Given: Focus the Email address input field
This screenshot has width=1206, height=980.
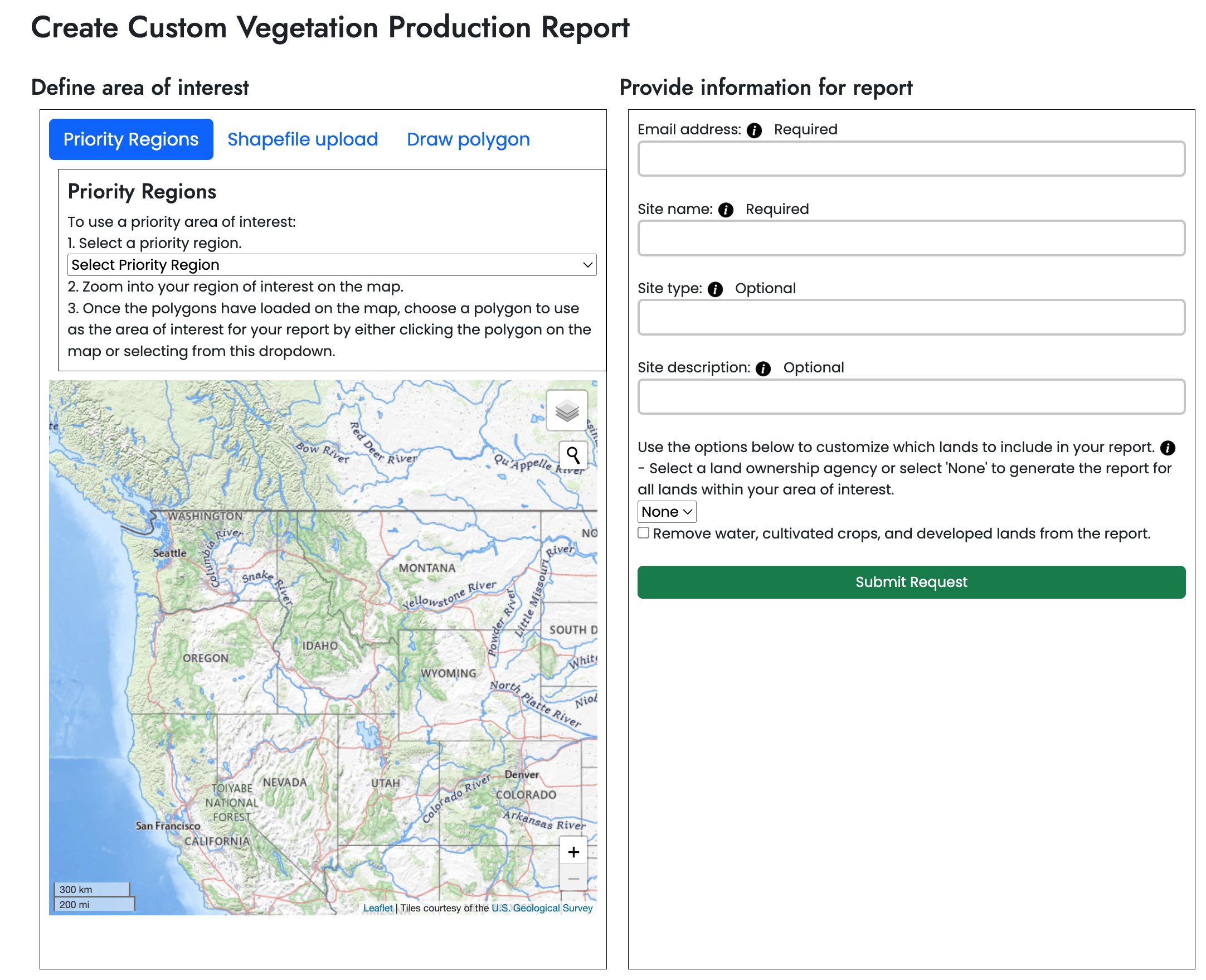Looking at the screenshot, I should point(911,159).
